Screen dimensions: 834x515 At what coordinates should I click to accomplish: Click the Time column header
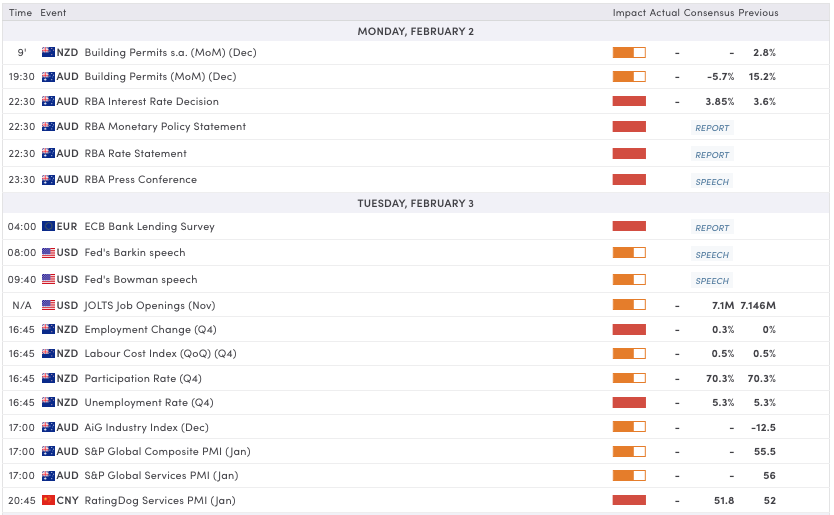click(x=20, y=13)
